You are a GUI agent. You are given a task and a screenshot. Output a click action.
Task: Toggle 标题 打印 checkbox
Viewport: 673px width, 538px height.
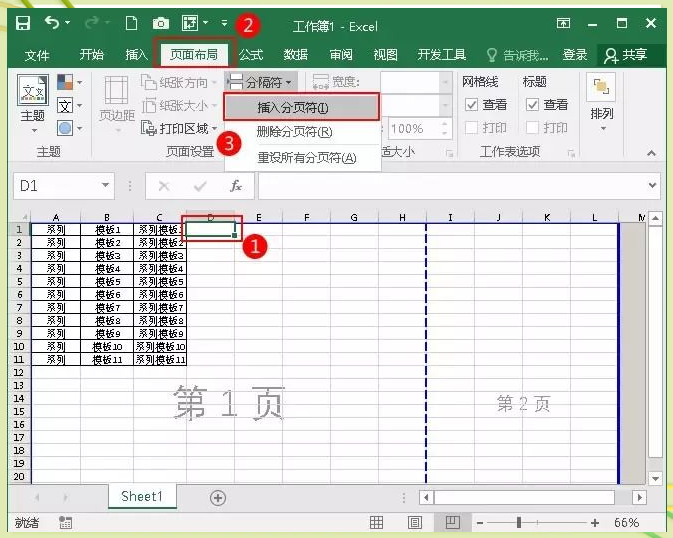tap(532, 128)
